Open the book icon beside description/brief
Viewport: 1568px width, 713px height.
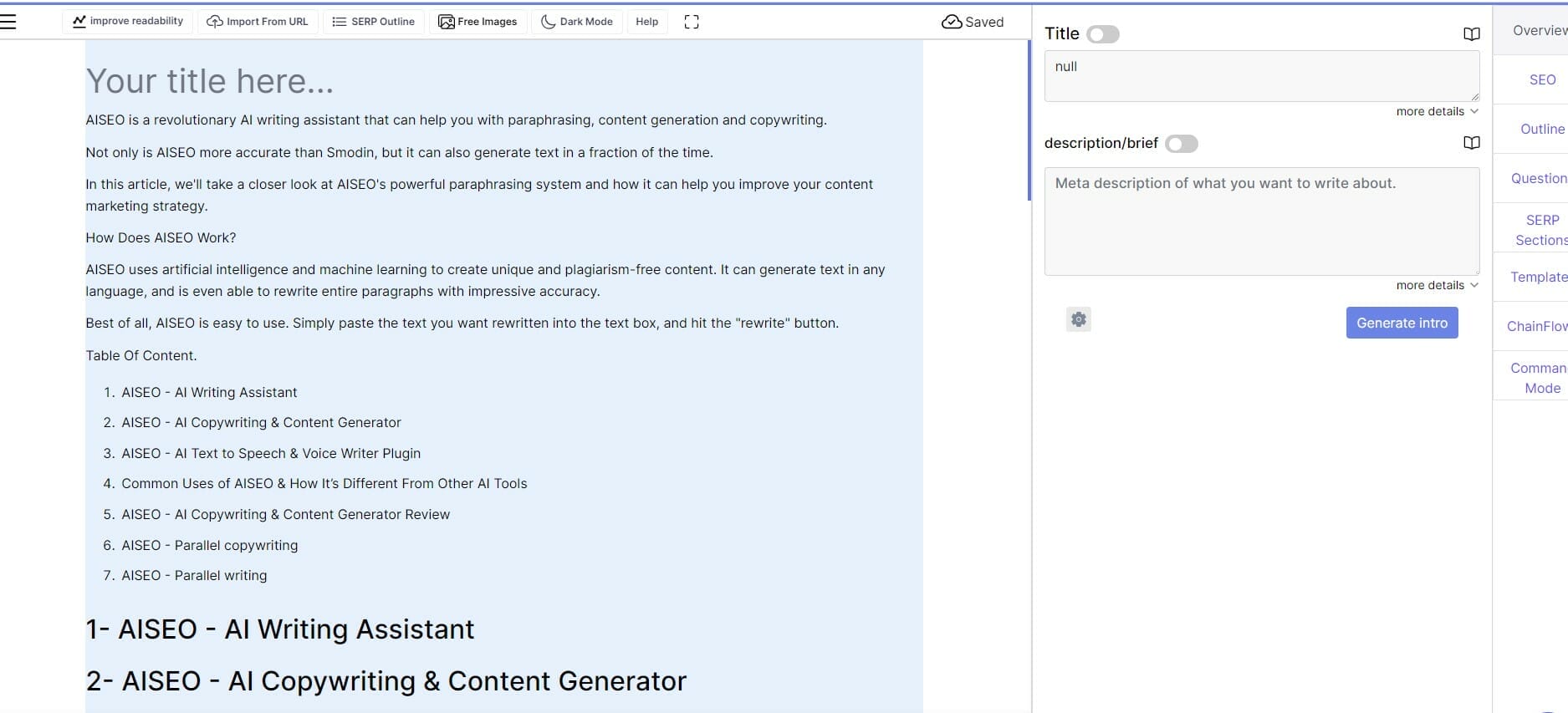tap(1471, 143)
